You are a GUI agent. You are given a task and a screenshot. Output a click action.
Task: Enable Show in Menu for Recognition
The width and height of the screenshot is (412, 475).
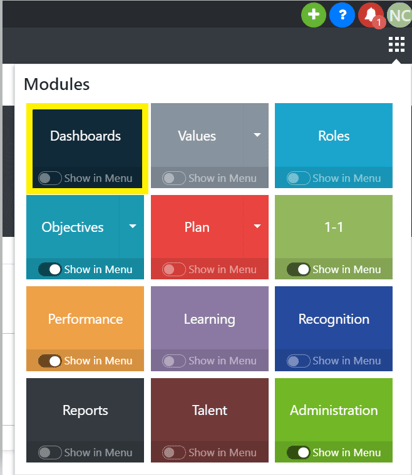click(298, 361)
